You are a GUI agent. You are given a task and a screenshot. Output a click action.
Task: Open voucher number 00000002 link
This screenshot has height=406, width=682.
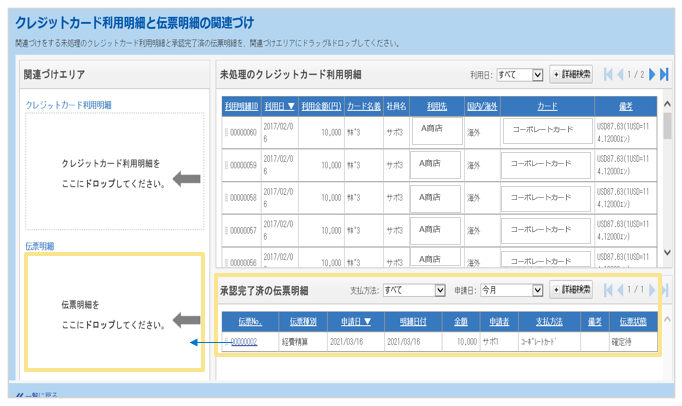pyautogui.click(x=244, y=342)
